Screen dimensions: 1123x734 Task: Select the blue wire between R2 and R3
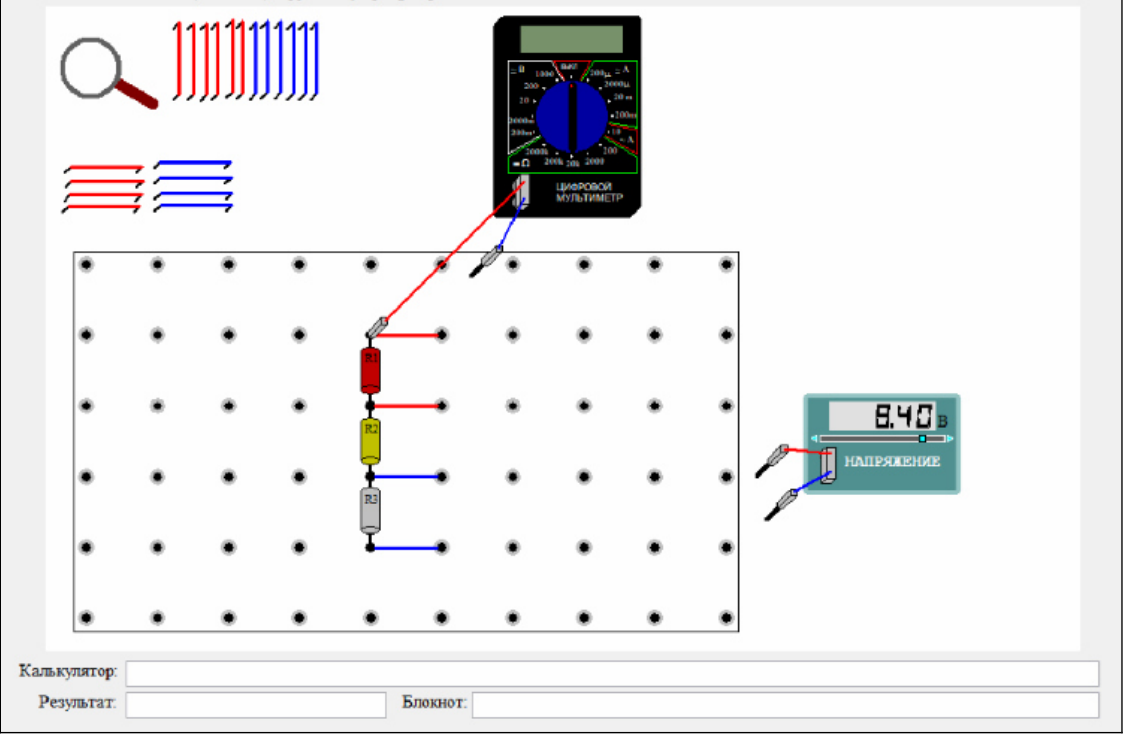click(x=406, y=476)
